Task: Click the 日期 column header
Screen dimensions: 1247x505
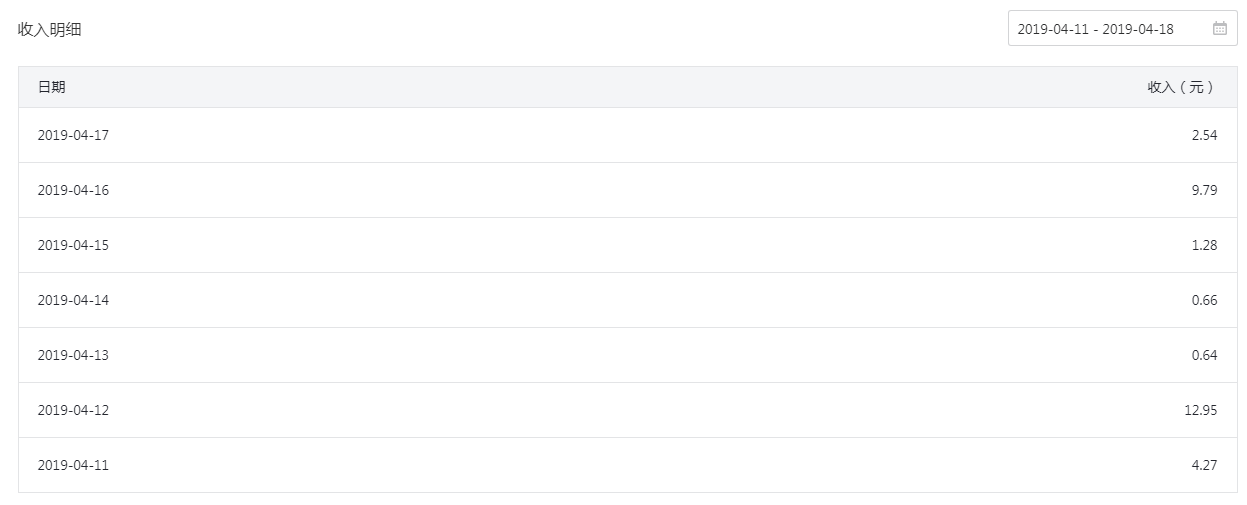Action: 52,87
